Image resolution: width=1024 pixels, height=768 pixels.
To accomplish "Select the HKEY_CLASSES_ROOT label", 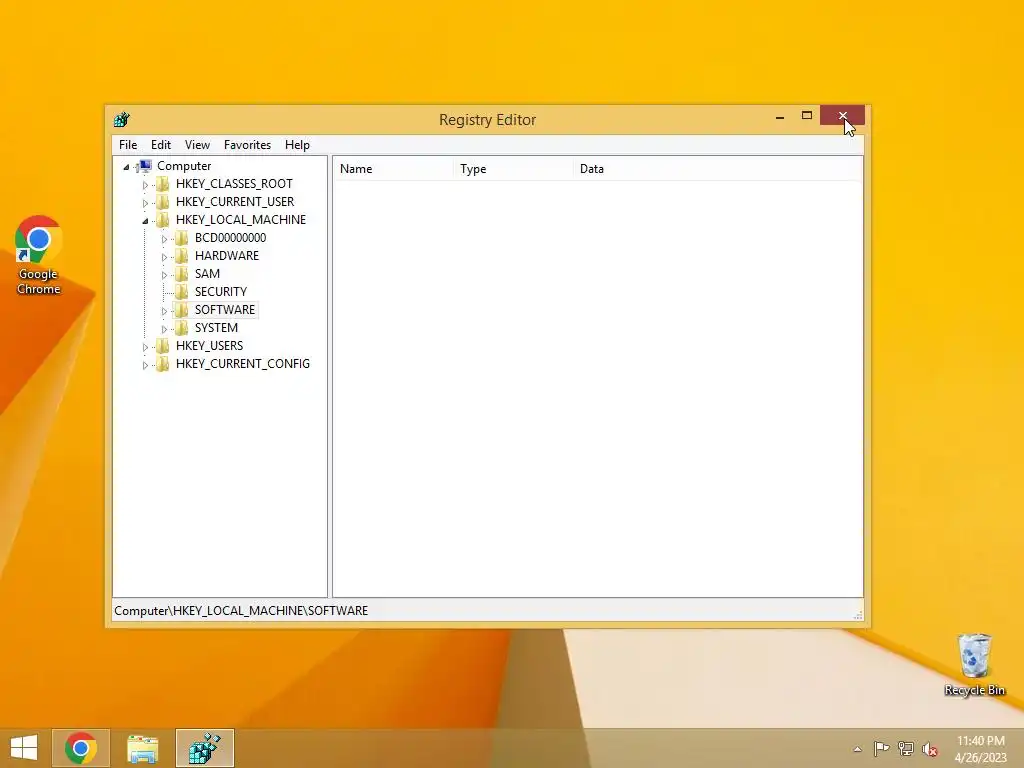I will 234,184.
